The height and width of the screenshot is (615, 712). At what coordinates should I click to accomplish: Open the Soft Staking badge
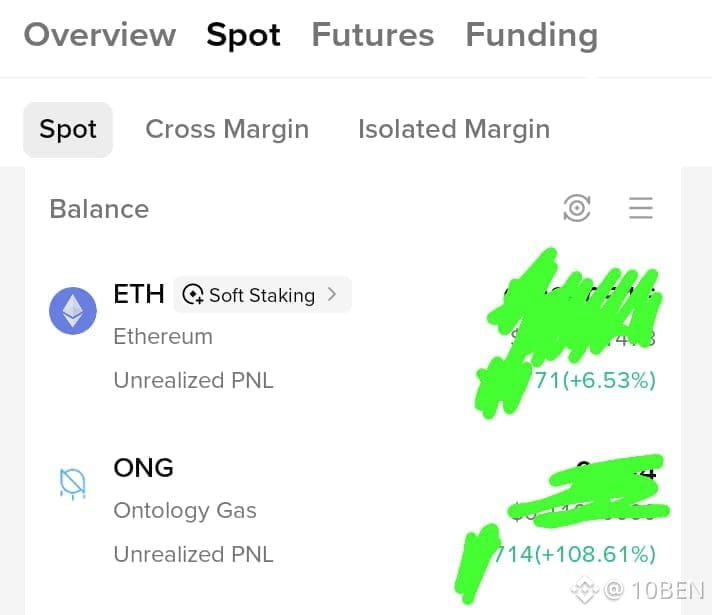tap(262, 294)
